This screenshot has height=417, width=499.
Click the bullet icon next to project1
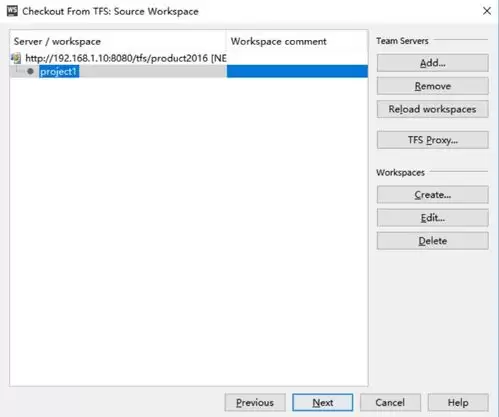[30, 71]
